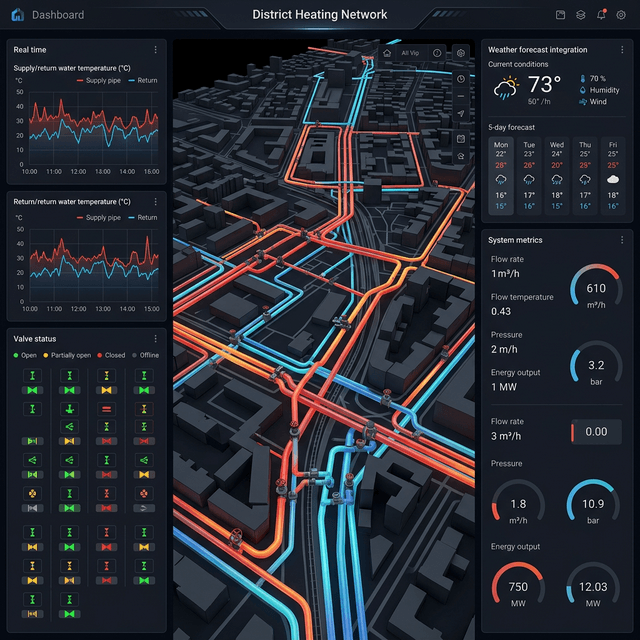Image resolution: width=640 pixels, height=640 pixels.
Task: Select the Mon forecast card
Action: (x=501, y=176)
